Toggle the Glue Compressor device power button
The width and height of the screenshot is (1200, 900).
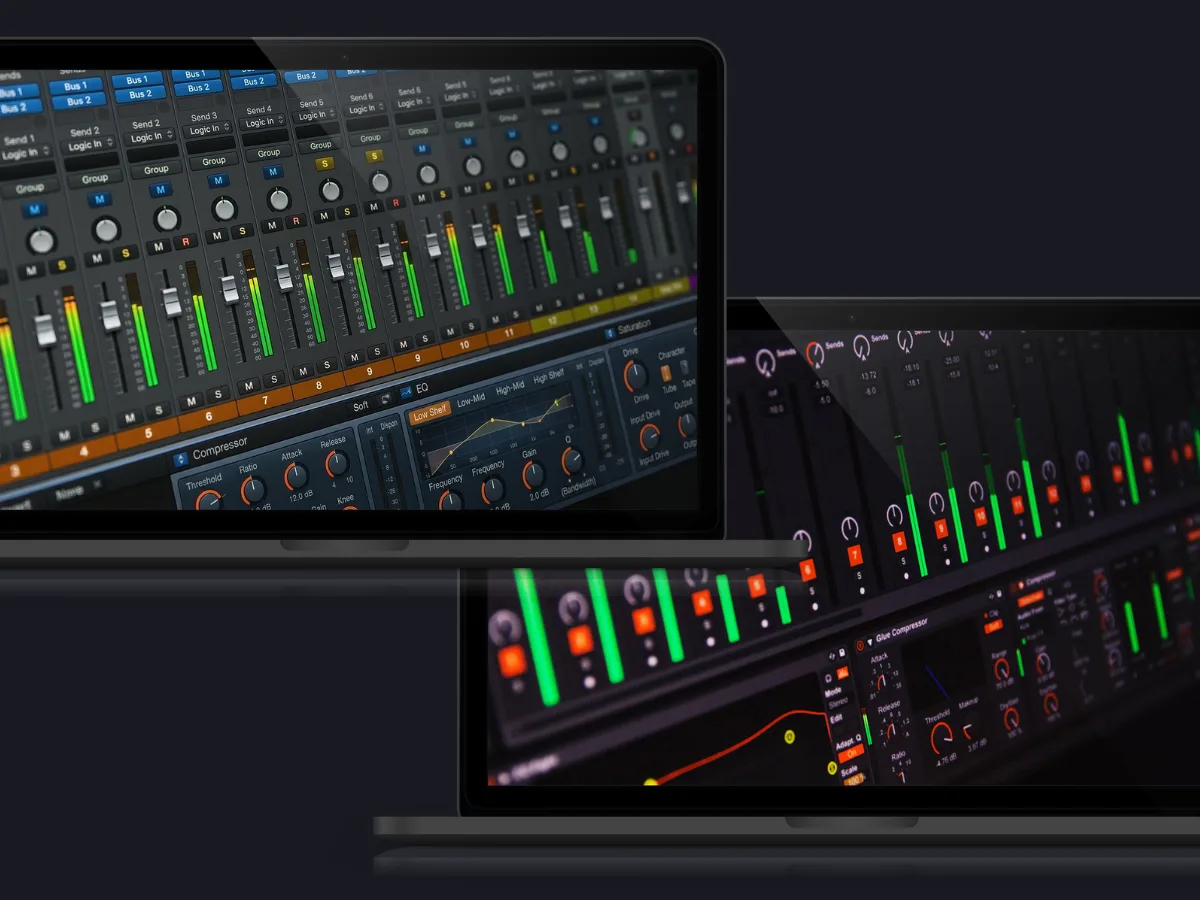[x=859, y=646]
